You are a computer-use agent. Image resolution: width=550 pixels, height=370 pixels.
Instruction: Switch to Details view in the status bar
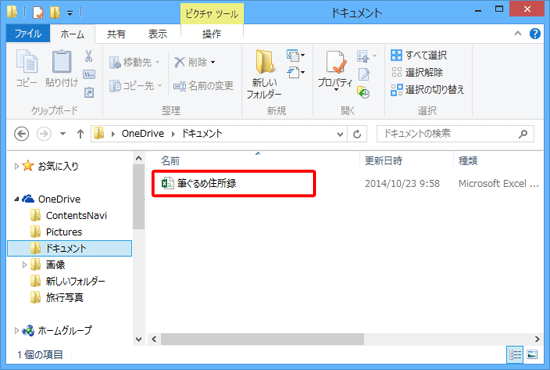(515, 355)
